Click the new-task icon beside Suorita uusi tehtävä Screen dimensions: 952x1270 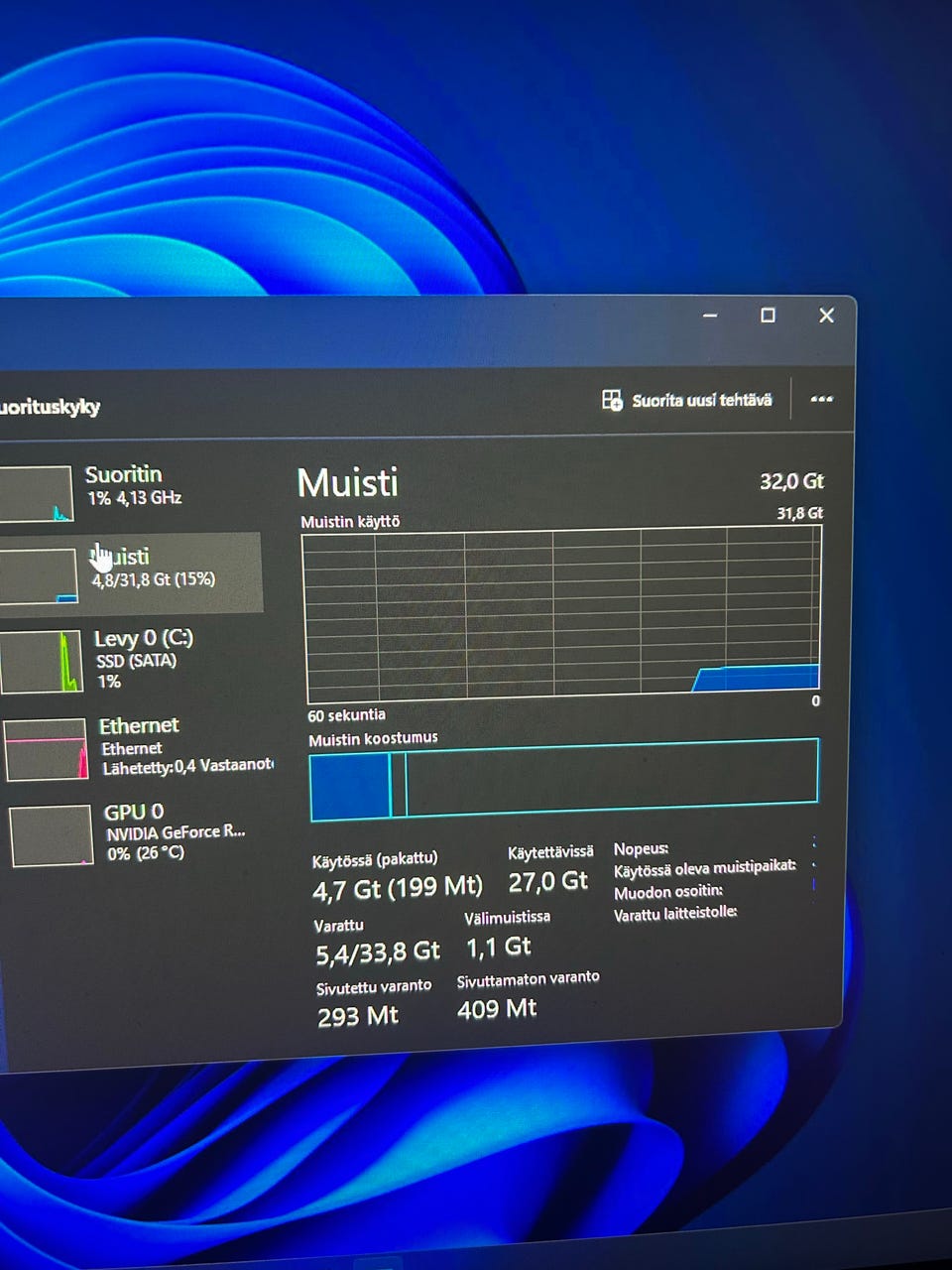(612, 400)
